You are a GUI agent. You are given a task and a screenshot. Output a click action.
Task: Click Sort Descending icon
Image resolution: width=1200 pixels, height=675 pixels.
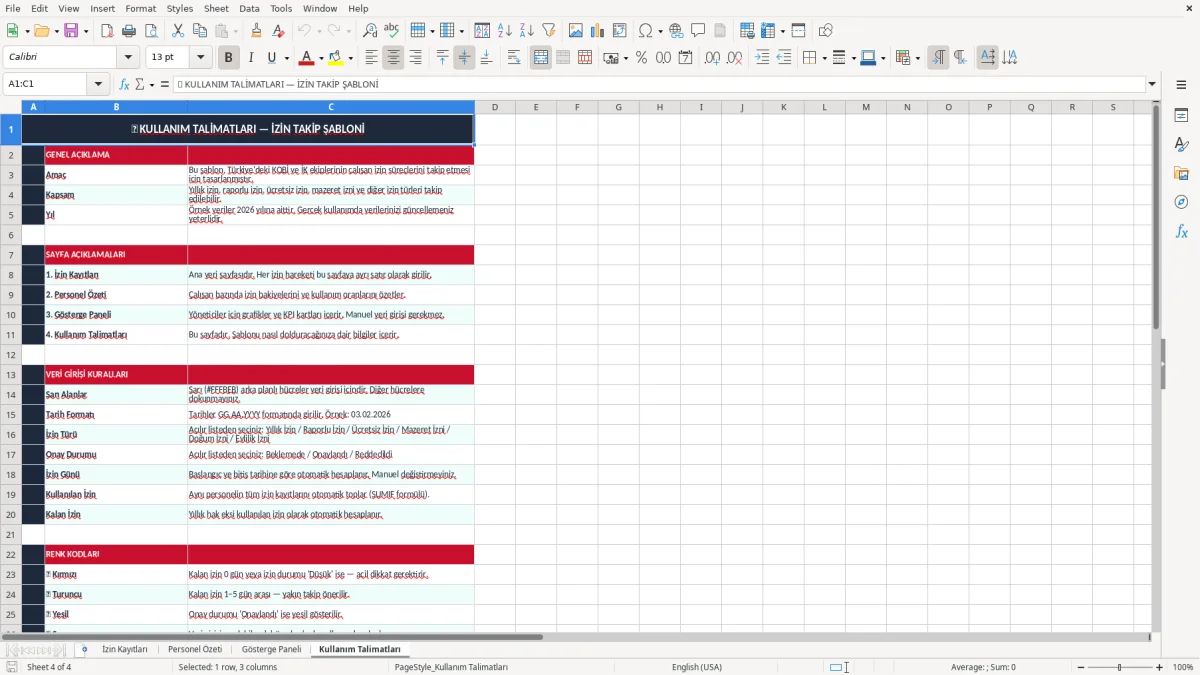click(x=526, y=31)
